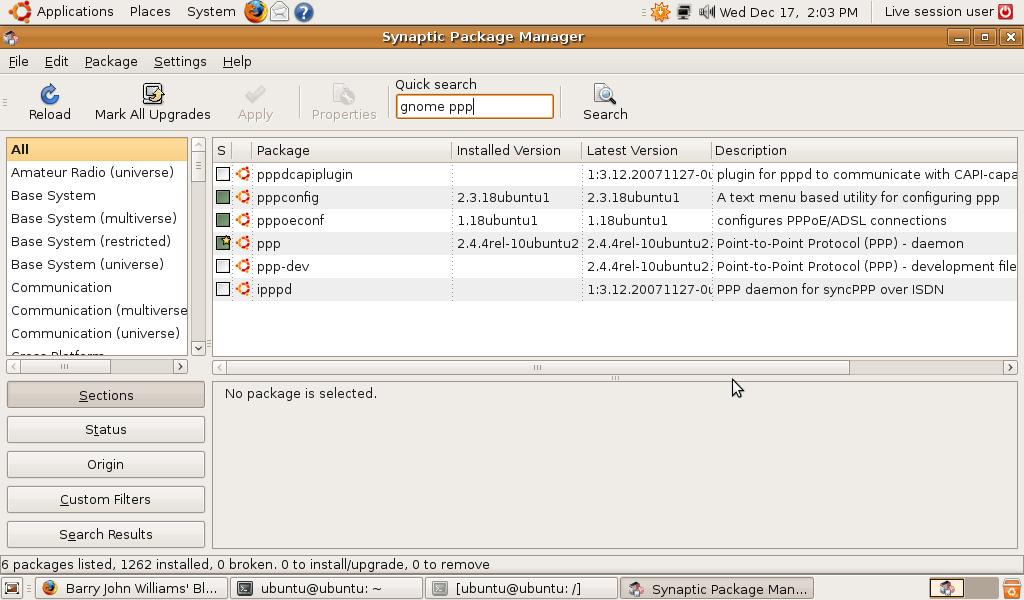Click the red power shutdown icon
This screenshot has height=600, width=1024.
[1006, 11]
